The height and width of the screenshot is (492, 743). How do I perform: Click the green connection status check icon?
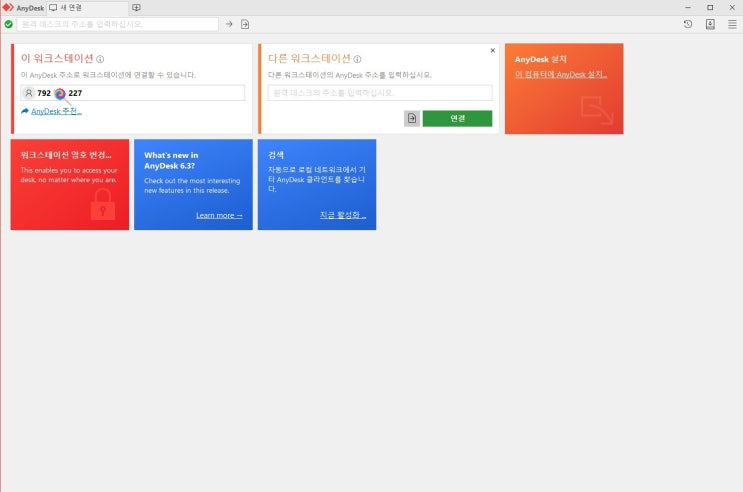(x=9, y=24)
